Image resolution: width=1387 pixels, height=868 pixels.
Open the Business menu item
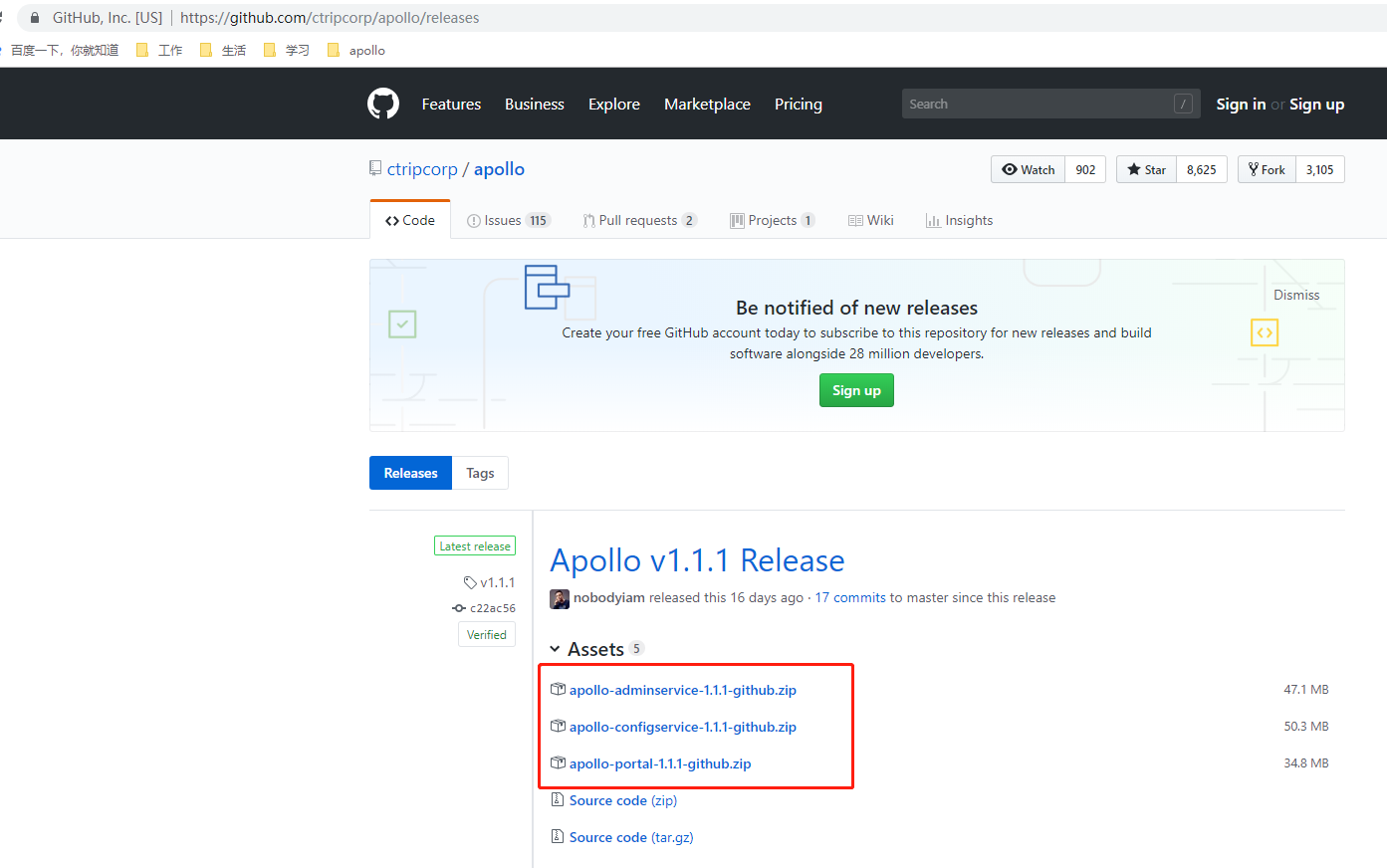point(535,104)
